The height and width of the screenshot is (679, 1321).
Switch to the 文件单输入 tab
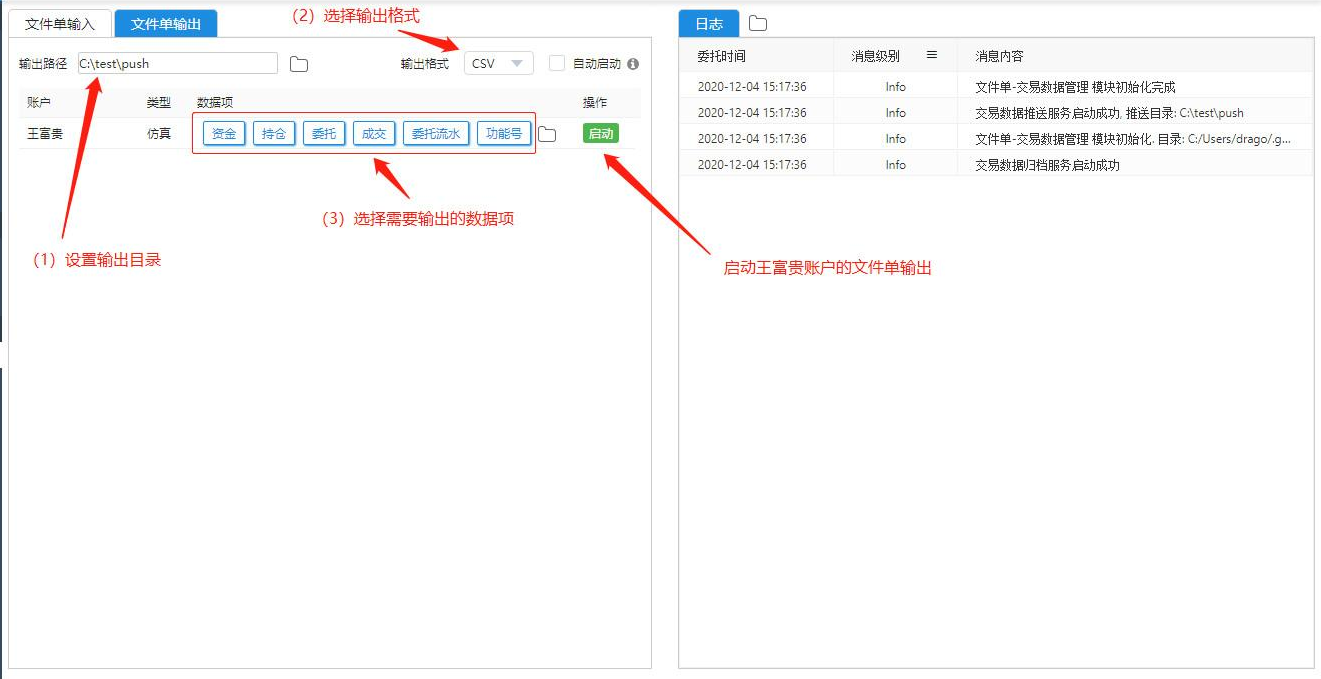coord(60,24)
